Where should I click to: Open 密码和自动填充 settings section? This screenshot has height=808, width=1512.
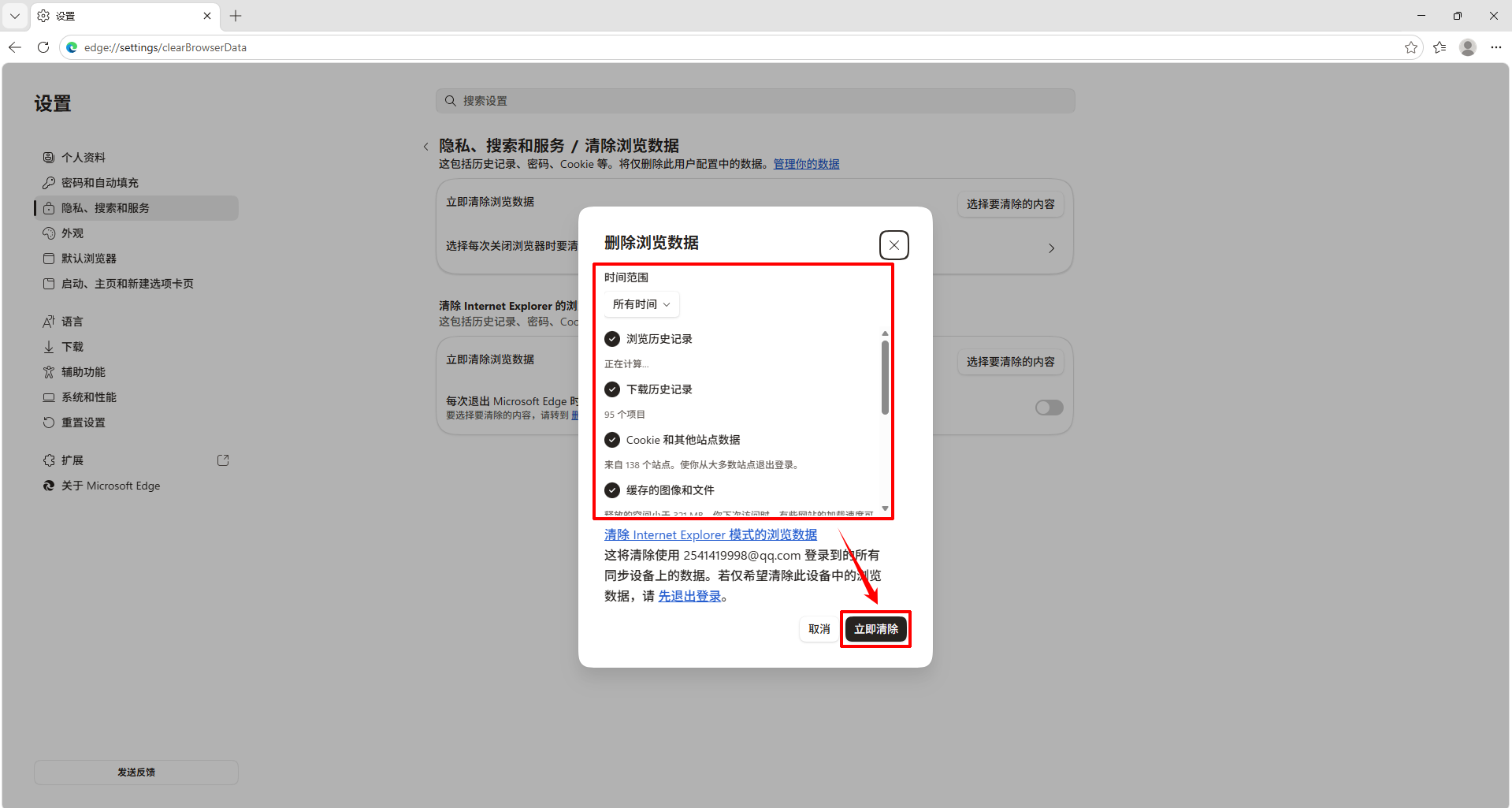[x=136, y=183]
